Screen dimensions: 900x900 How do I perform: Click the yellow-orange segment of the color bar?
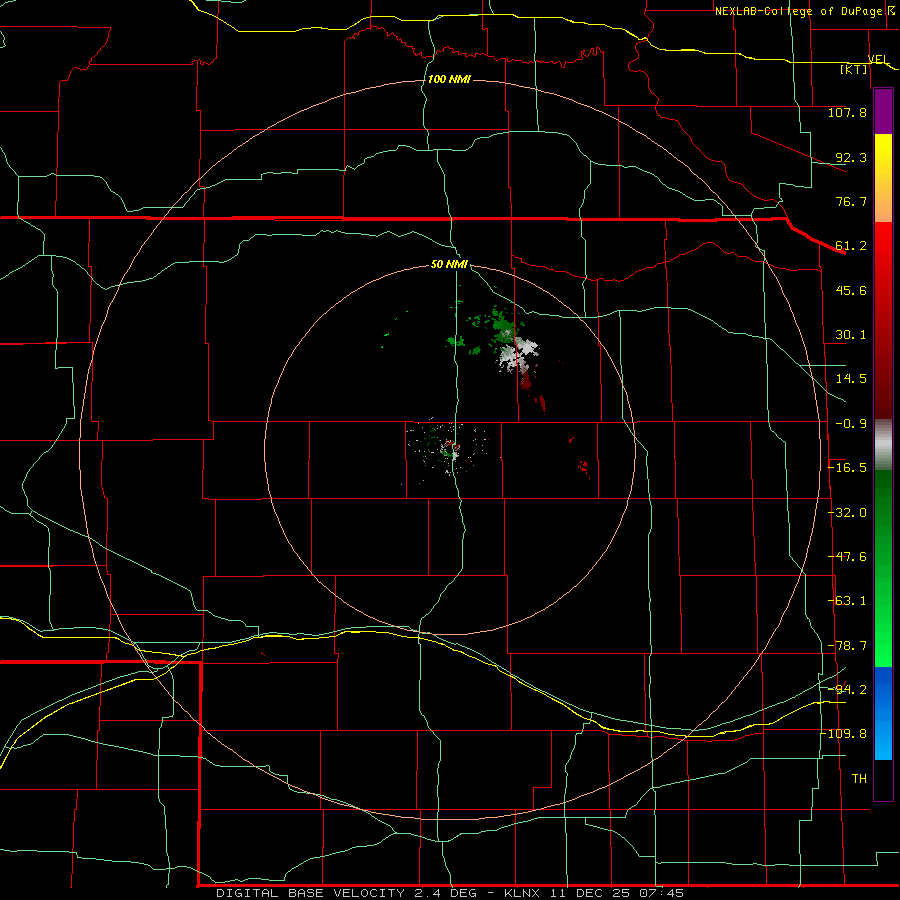(883, 178)
